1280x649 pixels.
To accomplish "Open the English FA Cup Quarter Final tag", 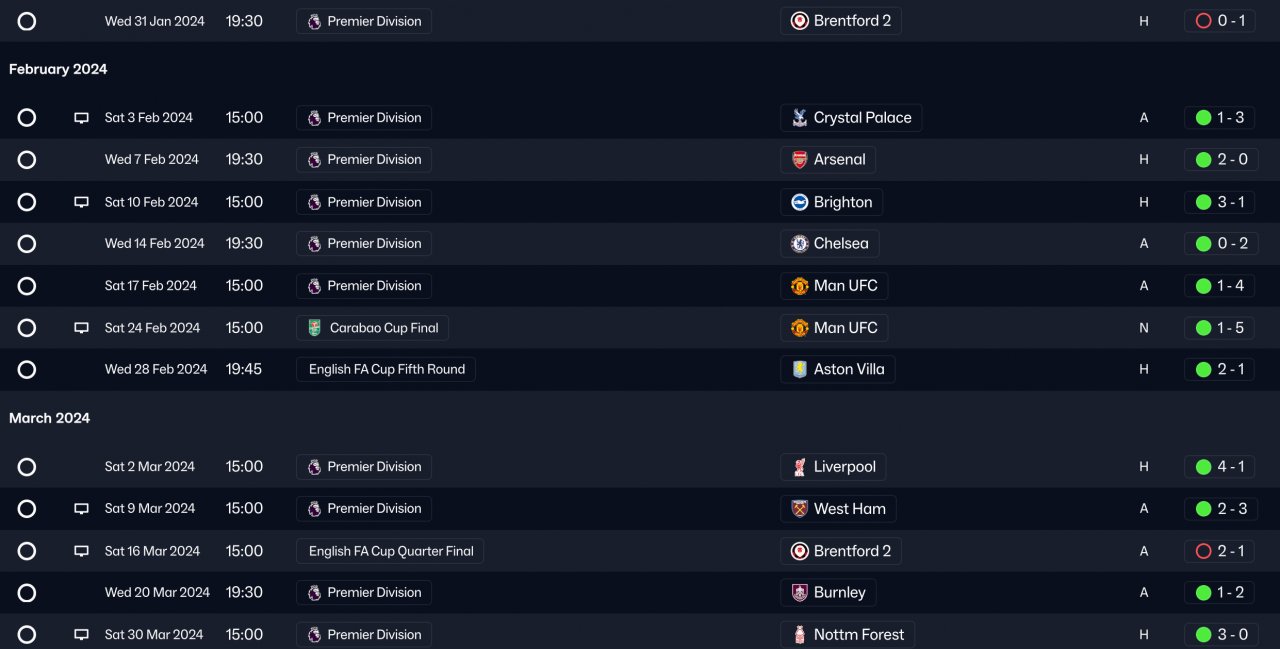I will (x=390, y=551).
